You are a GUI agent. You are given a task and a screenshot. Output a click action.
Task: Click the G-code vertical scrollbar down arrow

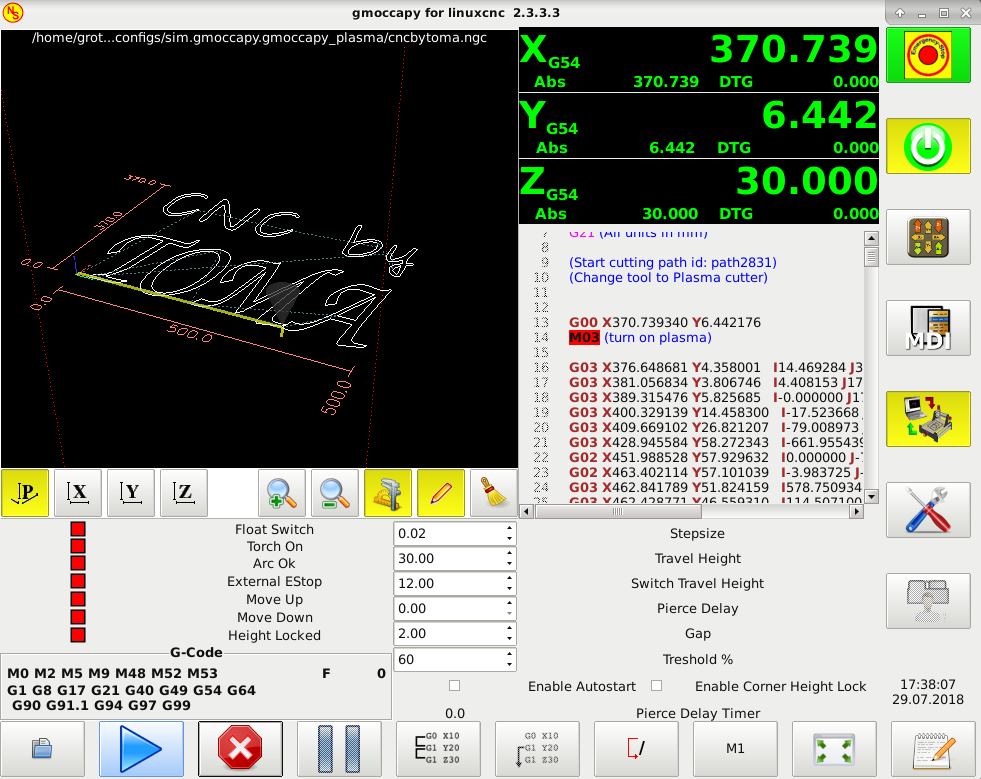(x=871, y=497)
